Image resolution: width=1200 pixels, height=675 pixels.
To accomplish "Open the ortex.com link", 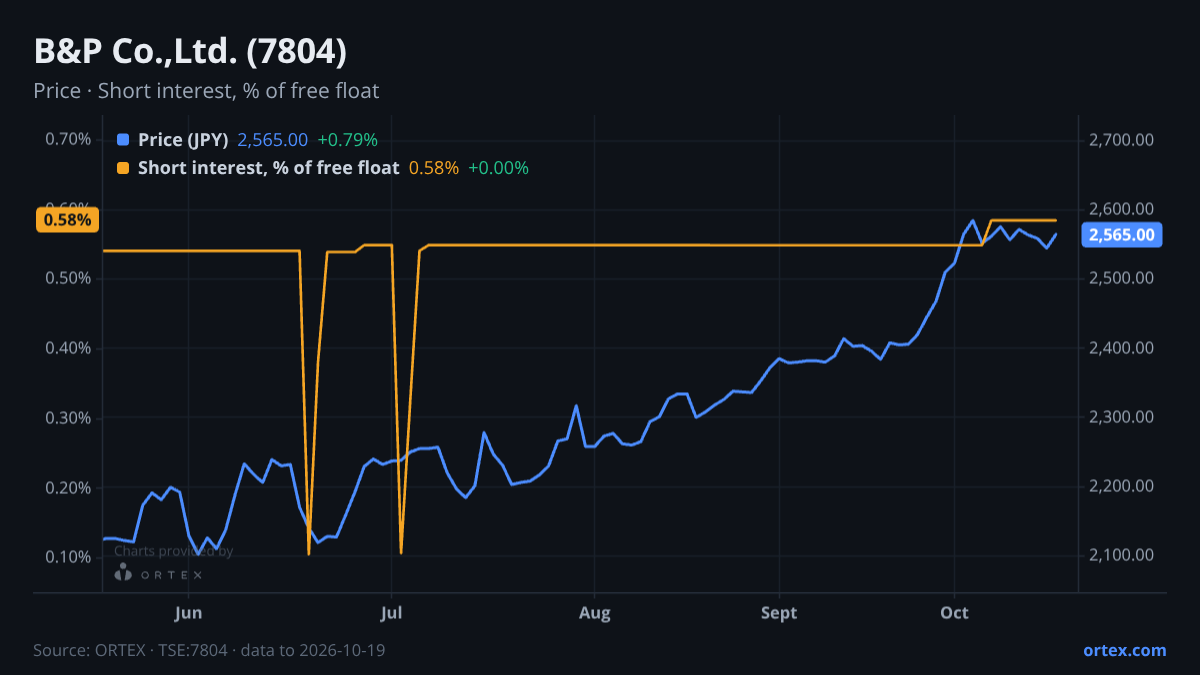I will click(x=1124, y=650).
